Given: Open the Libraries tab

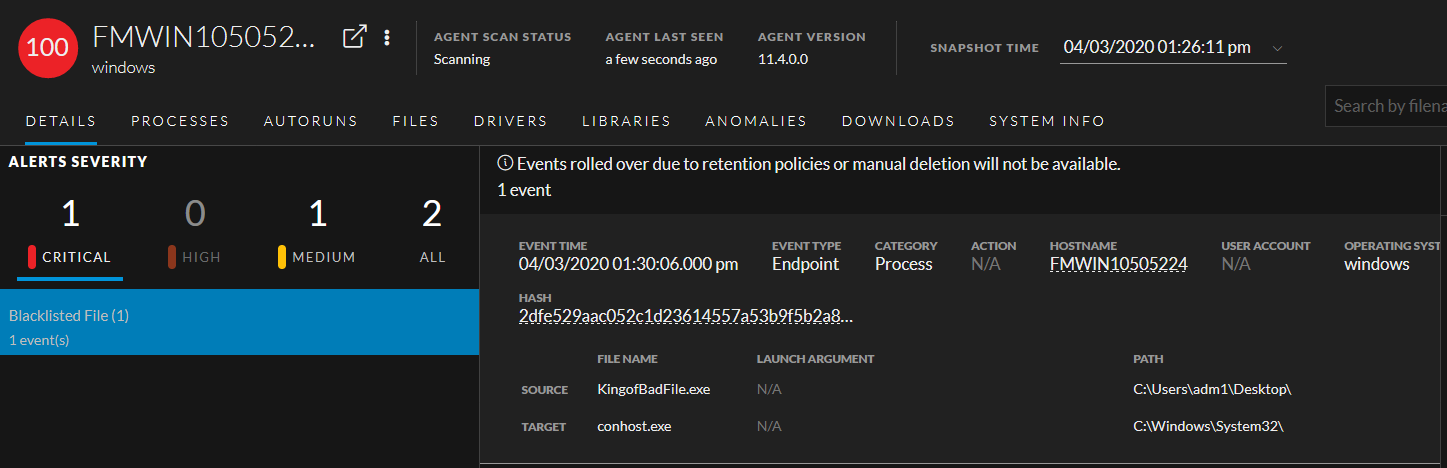Looking at the screenshot, I should click(x=626, y=121).
